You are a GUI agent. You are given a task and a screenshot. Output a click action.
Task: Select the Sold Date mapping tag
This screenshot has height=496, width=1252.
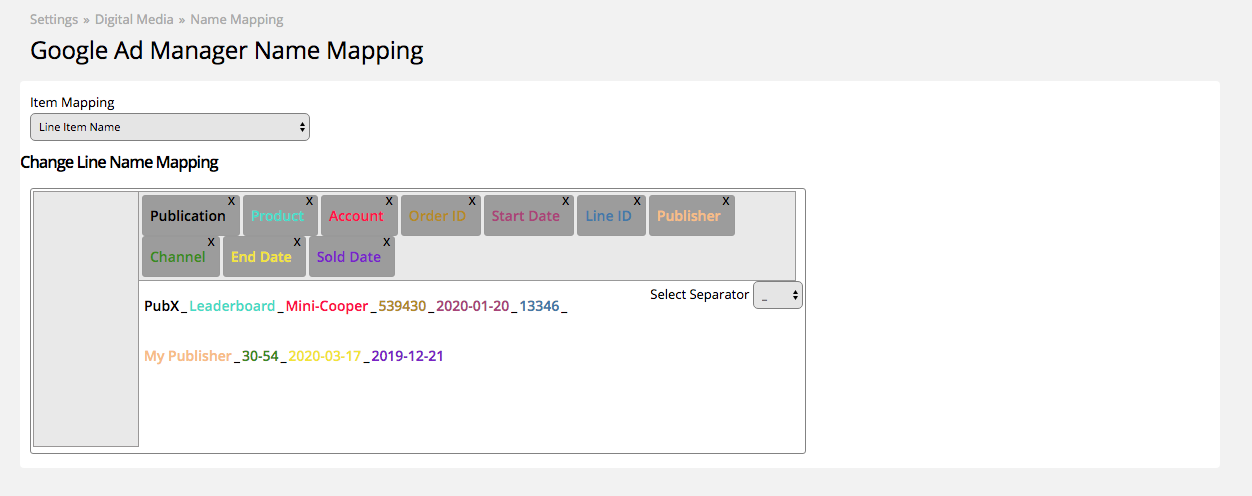pos(352,257)
